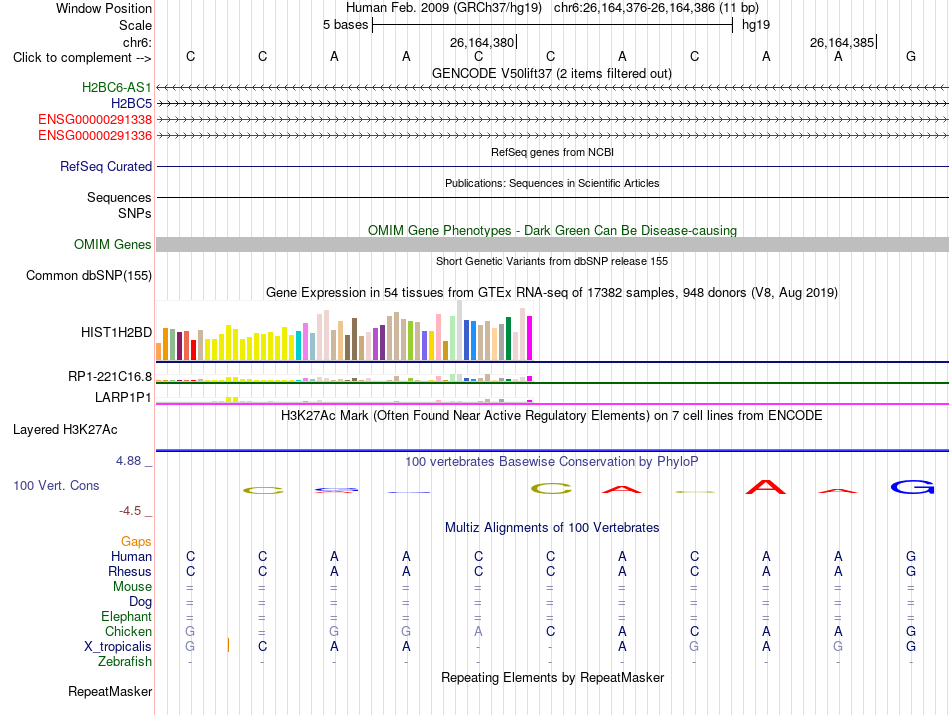Click the Multiz Alignments of 100 Vertebrates title
Screen dimensions: 950x715
point(552,528)
